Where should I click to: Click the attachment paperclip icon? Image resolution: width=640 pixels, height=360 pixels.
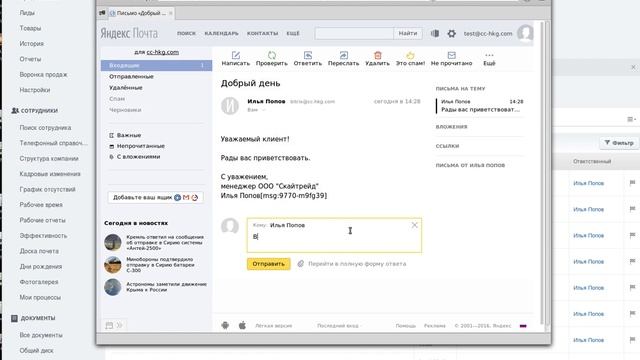(300, 264)
